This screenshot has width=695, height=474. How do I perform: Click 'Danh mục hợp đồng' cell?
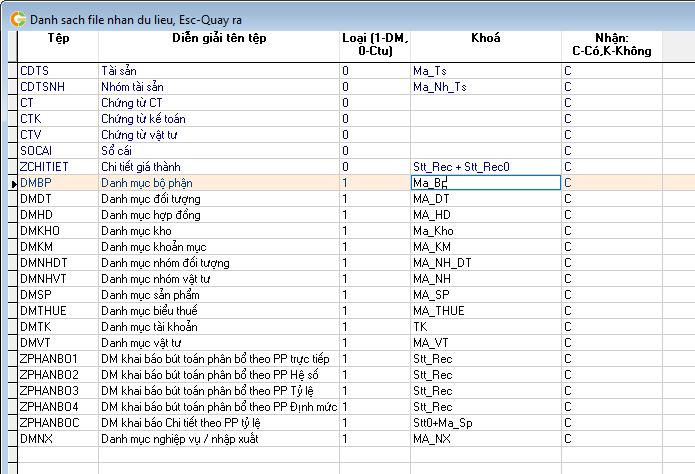click(219, 215)
